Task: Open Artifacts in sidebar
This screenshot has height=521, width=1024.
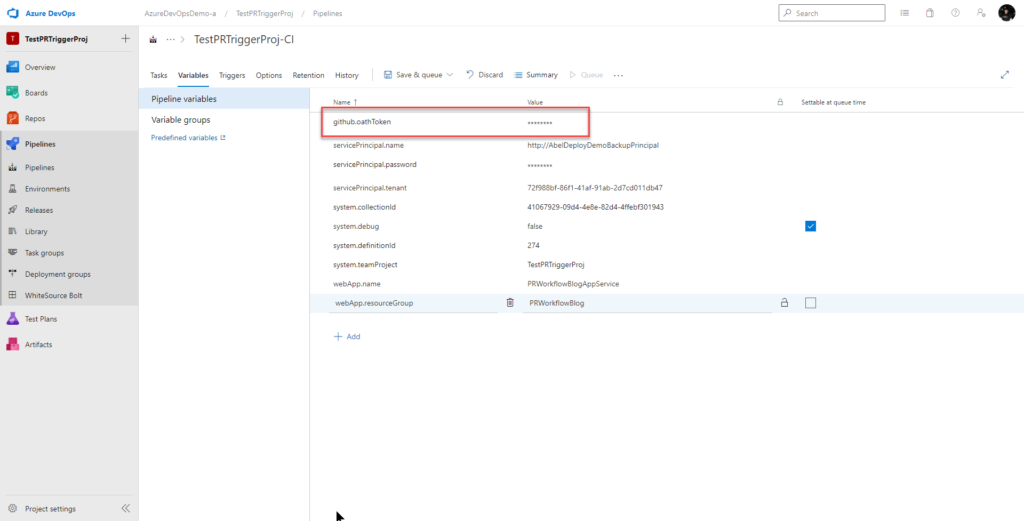Action: point(38,344)
